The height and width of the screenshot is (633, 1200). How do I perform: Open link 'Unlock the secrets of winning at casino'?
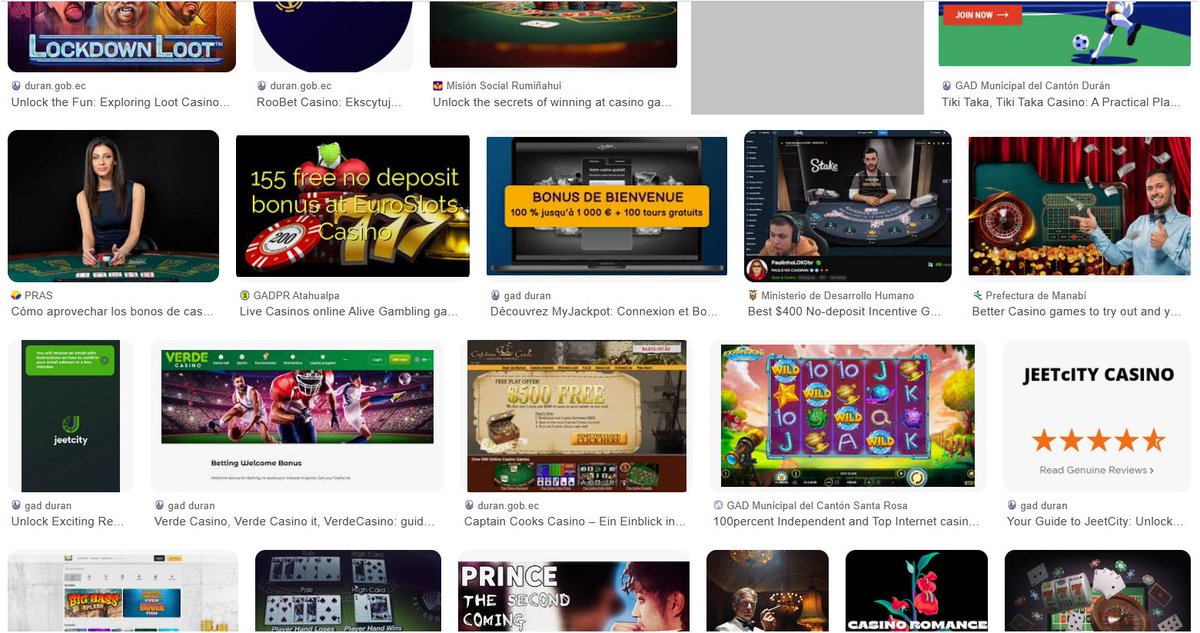tap(552, 102)
